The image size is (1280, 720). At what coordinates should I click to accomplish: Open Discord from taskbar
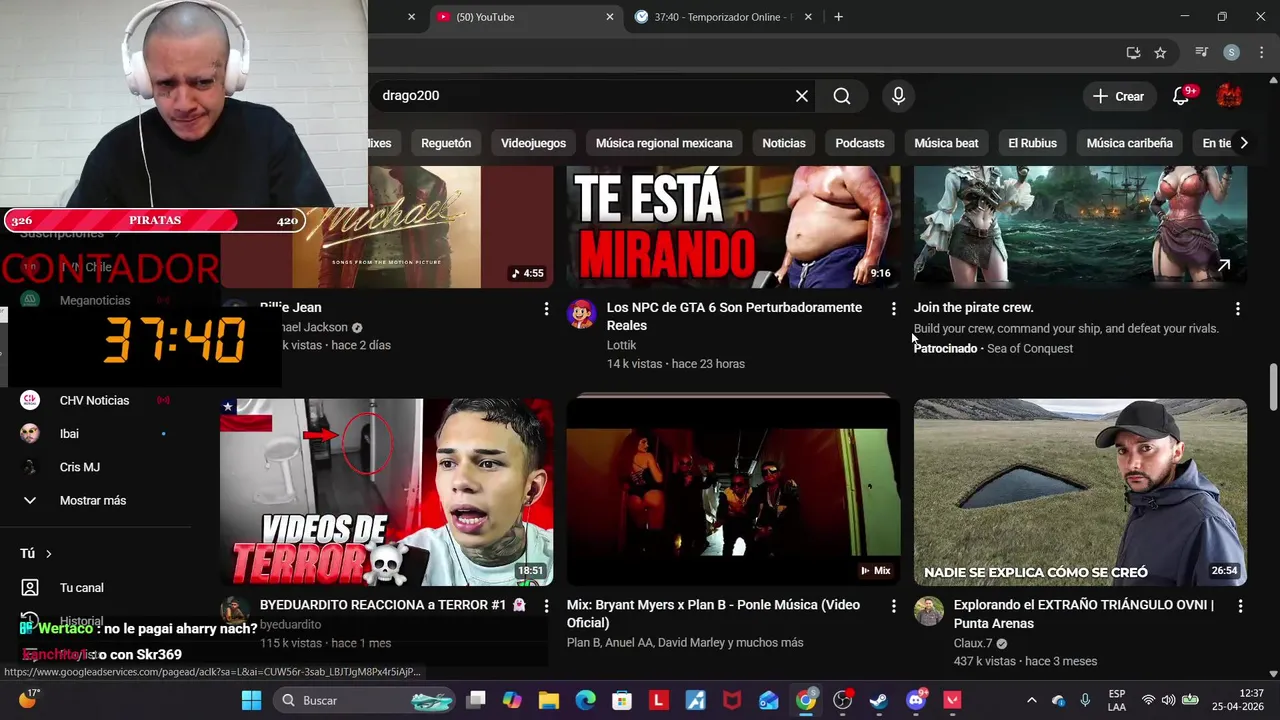pyautogui.click(x=915, y=700)
